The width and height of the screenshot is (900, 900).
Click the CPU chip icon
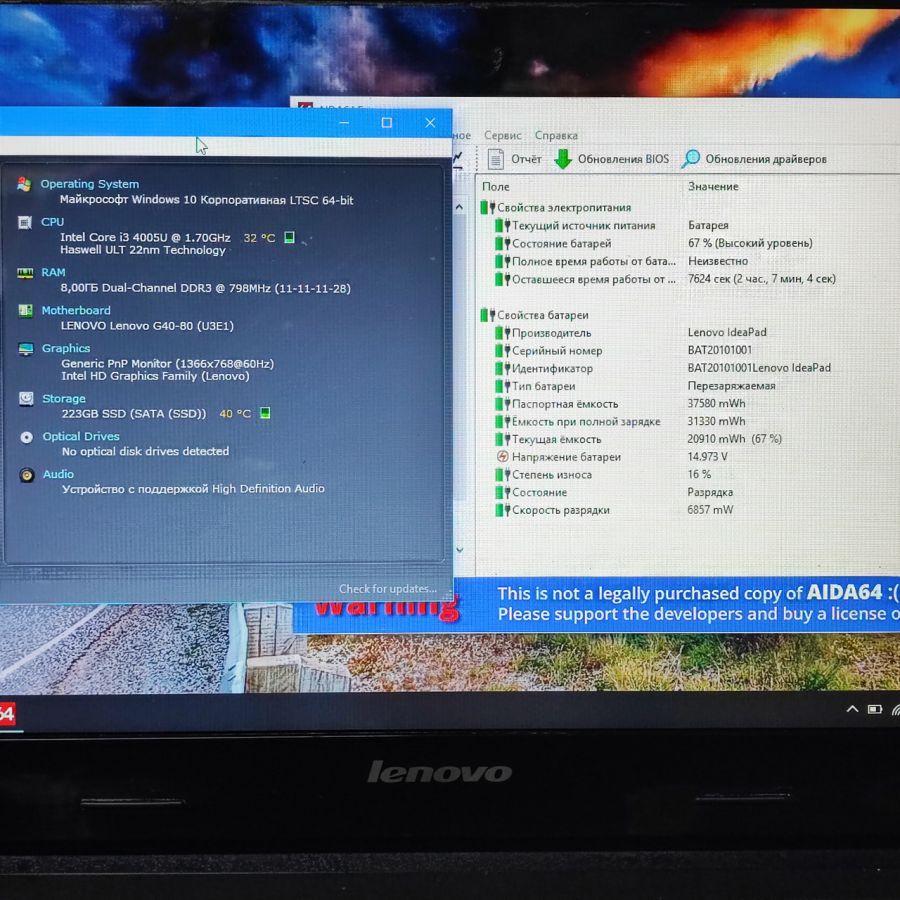[25, 223]
